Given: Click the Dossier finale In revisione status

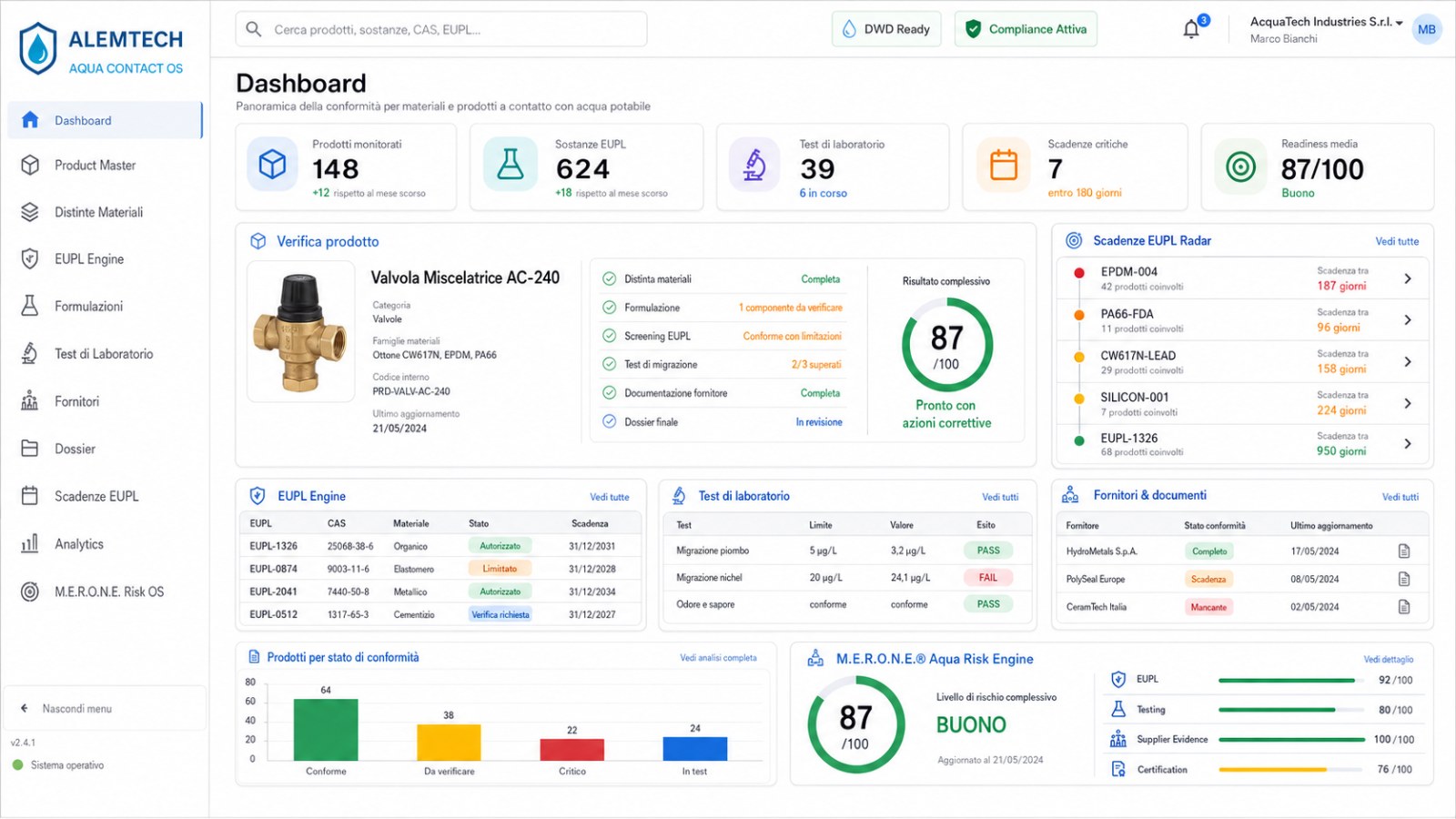Looking at the screenshot, I should [819, 422].
